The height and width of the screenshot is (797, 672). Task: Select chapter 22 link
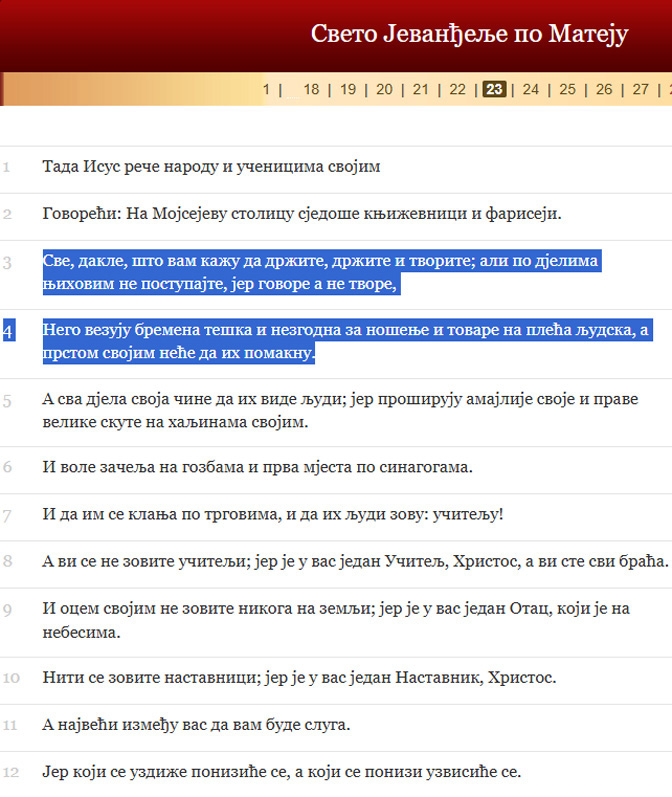click(x=457, y=89)
